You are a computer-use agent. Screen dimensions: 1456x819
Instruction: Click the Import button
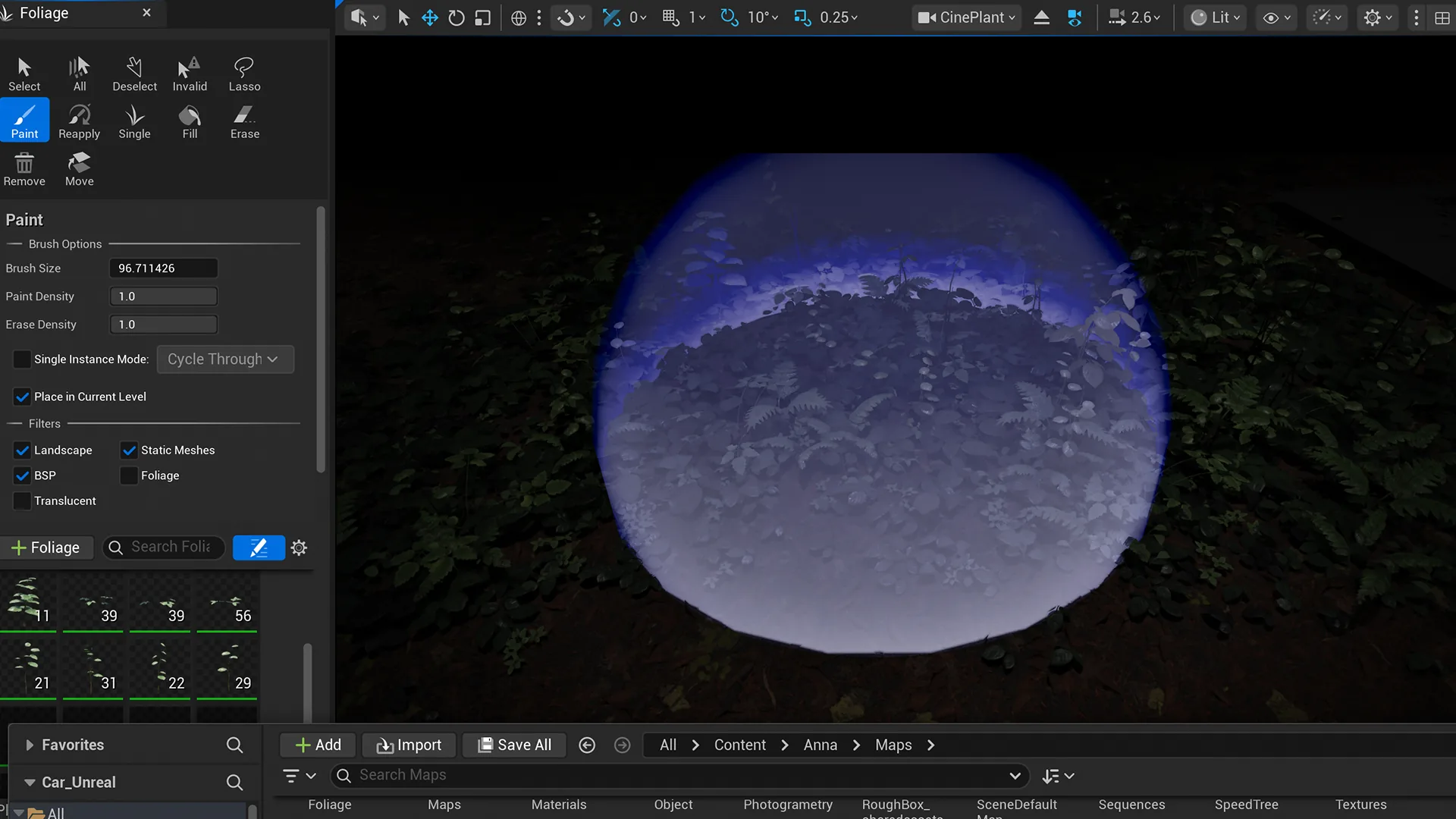[409, 745]
